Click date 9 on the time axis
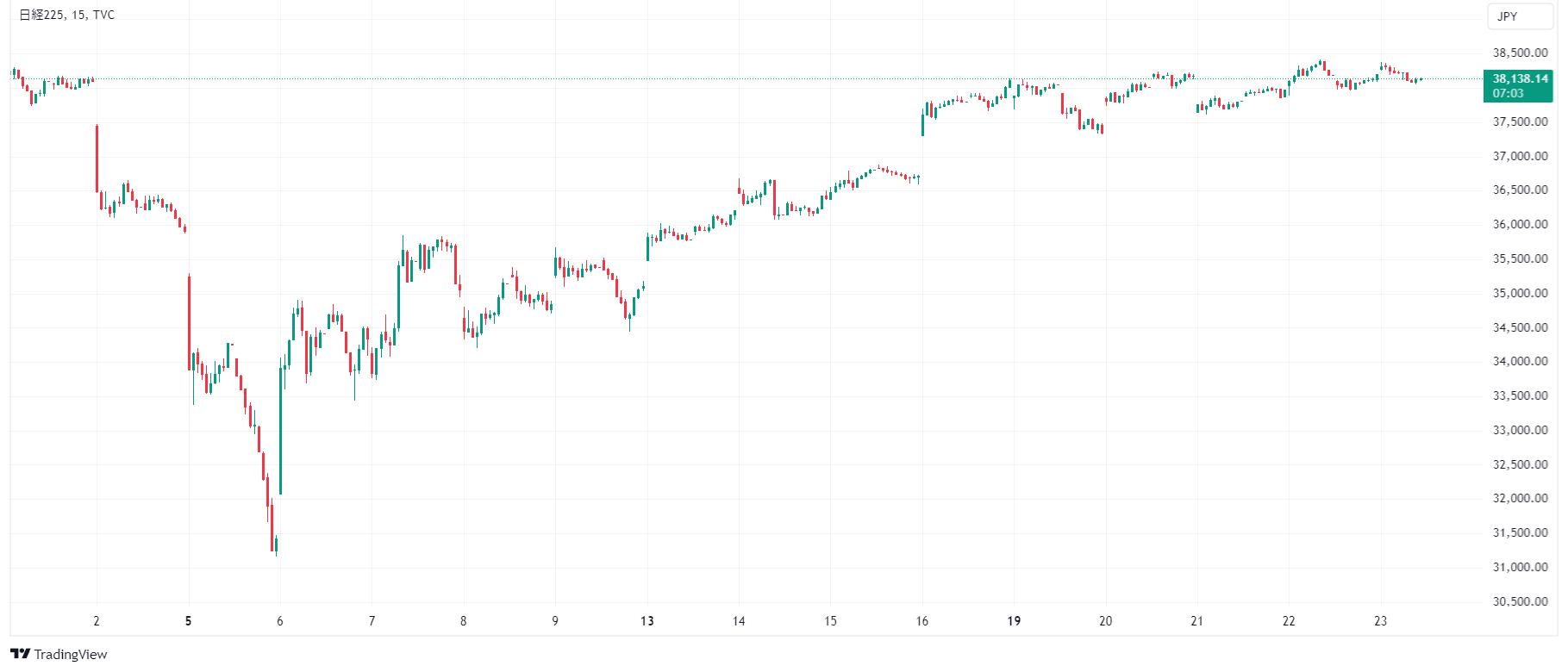The width and height of the screenshot is (1568, 672). [555, 621]
